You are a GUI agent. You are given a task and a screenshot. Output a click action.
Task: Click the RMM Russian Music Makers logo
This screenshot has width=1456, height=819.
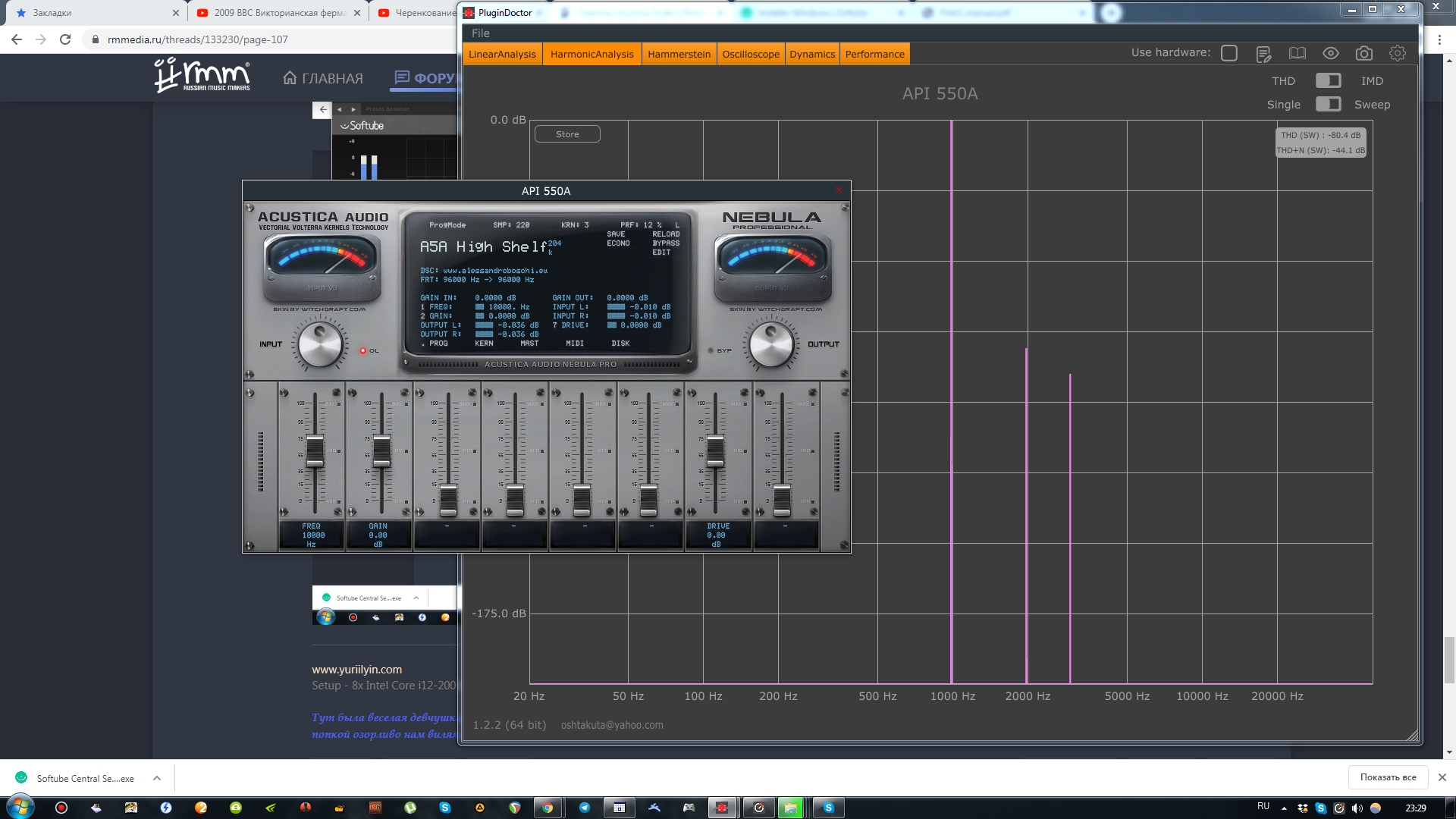click(x=202, y=75)
